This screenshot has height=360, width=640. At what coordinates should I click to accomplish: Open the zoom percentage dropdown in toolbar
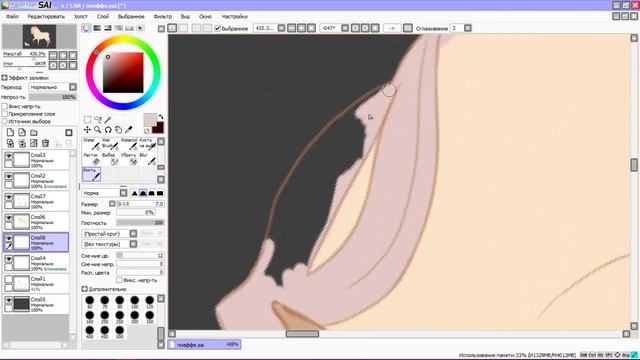(x=281, y=28)
